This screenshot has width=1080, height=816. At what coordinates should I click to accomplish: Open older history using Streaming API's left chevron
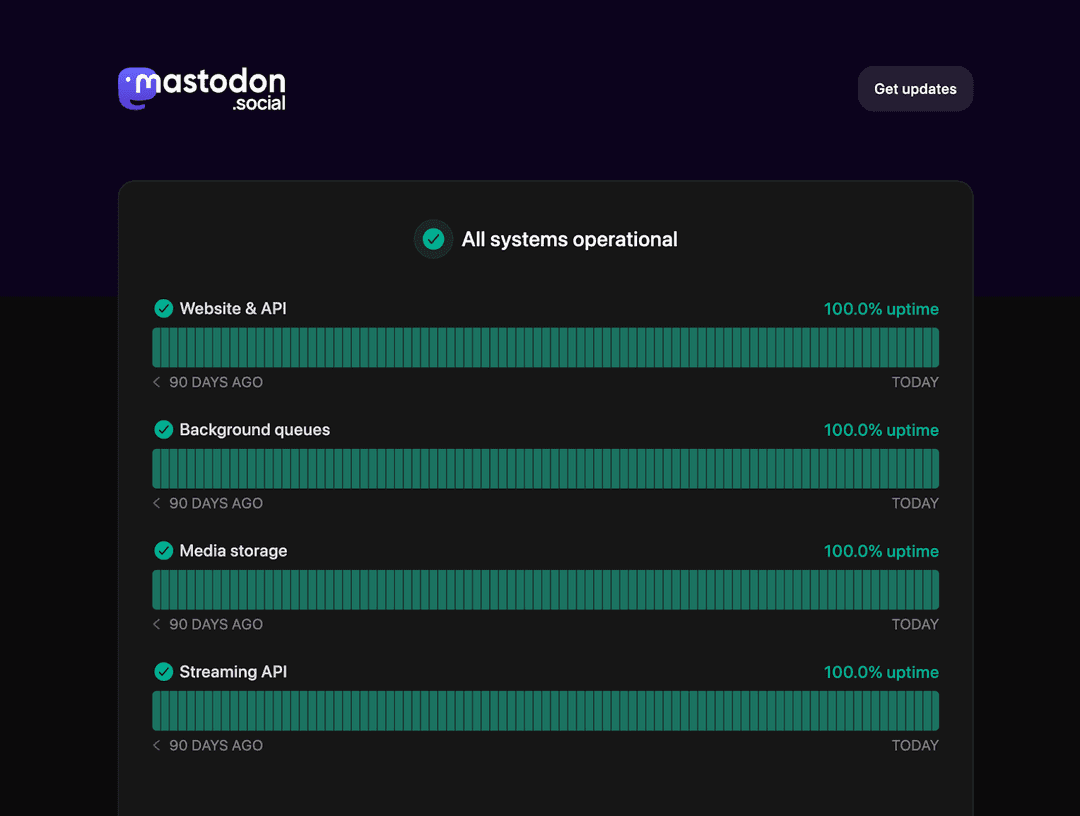pyautogui.click(x=156, y=745)
